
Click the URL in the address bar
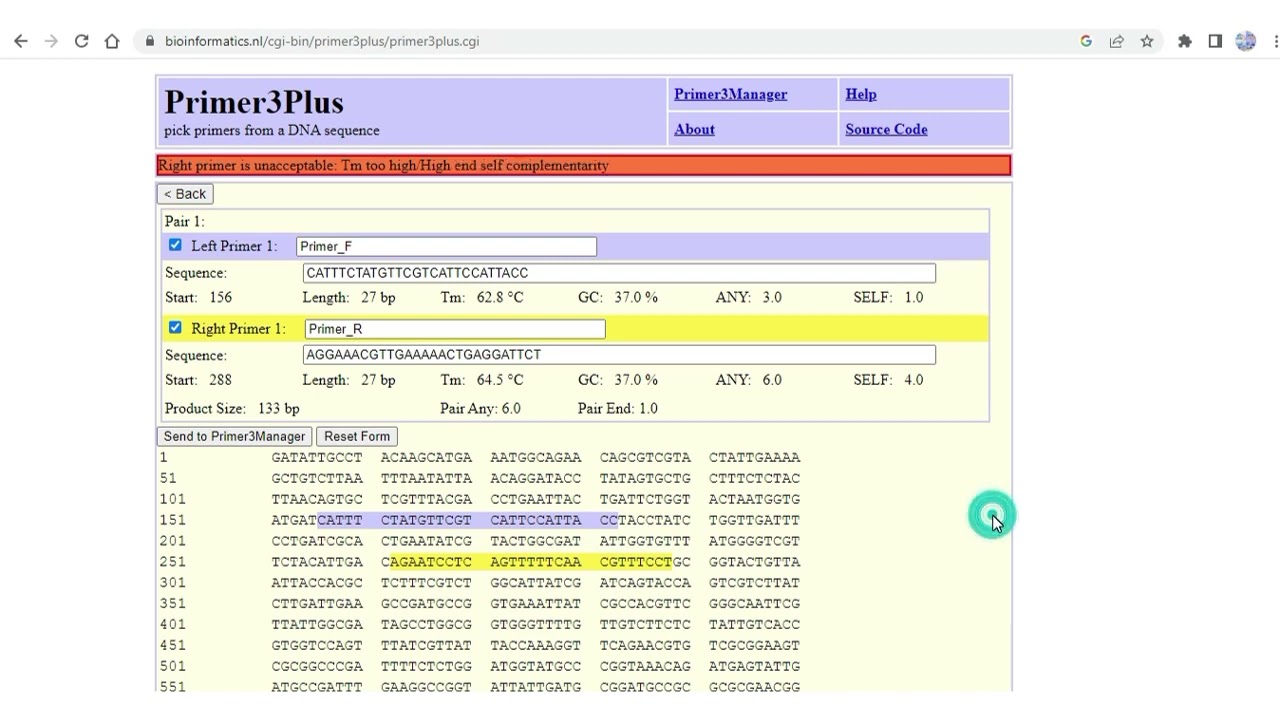click(x=322, y=41)
